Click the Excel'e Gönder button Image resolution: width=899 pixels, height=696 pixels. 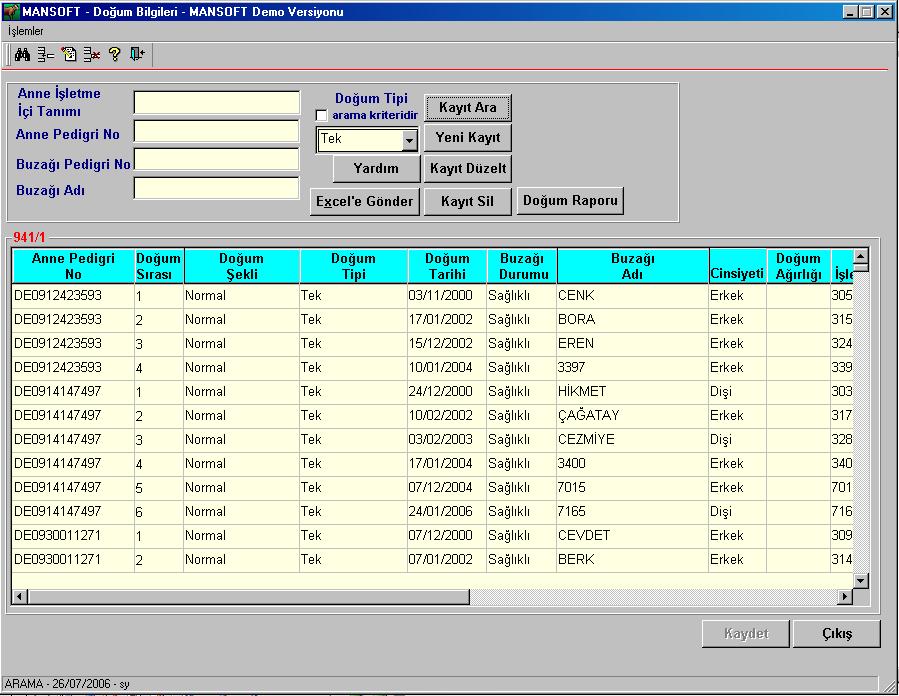click(365, 202)
